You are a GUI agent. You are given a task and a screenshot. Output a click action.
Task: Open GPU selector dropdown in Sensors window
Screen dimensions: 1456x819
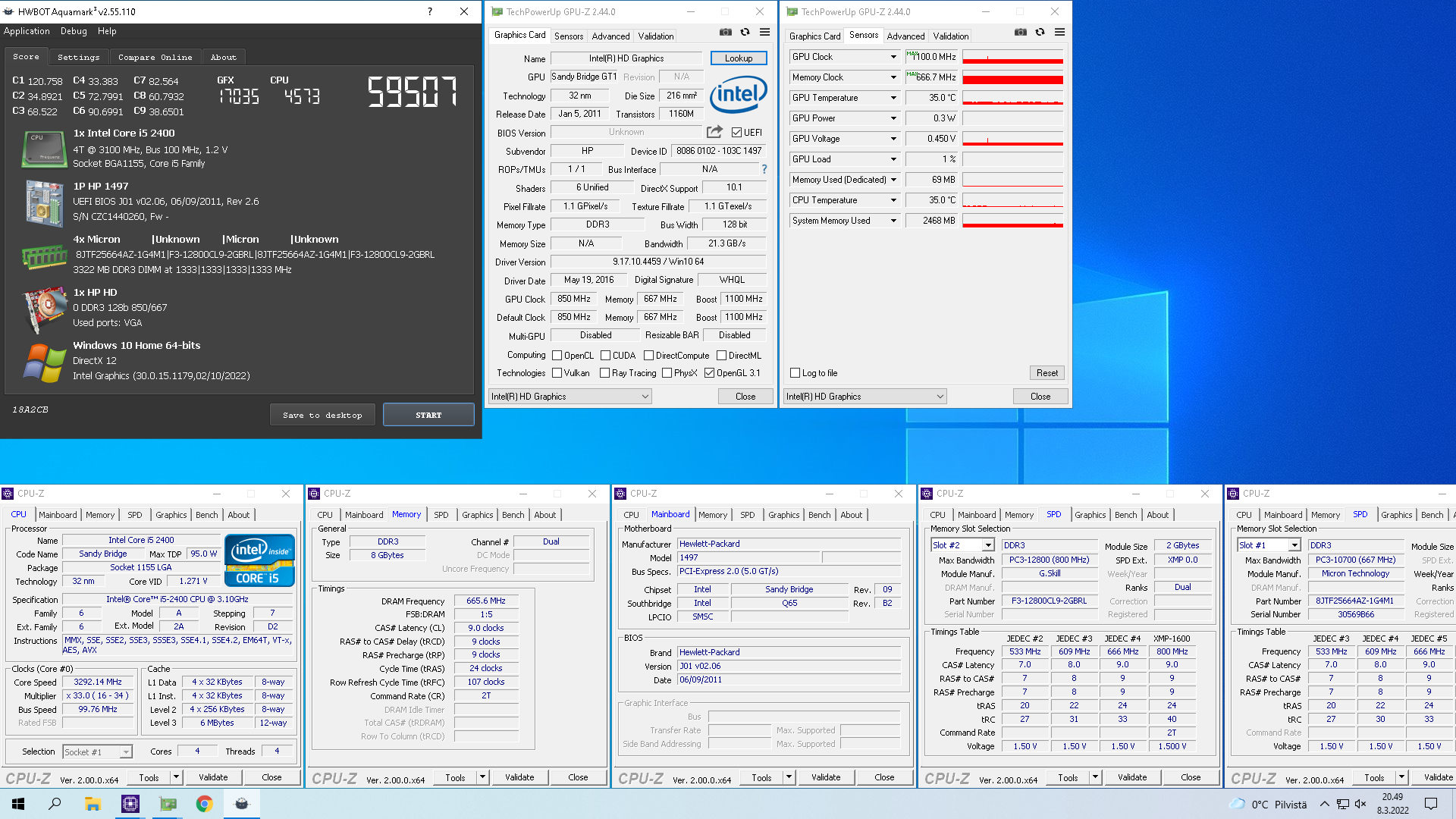[865, 397]
